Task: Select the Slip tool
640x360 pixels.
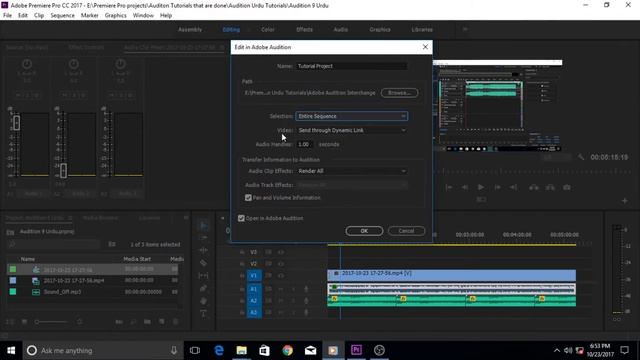Action: [203, 276]
